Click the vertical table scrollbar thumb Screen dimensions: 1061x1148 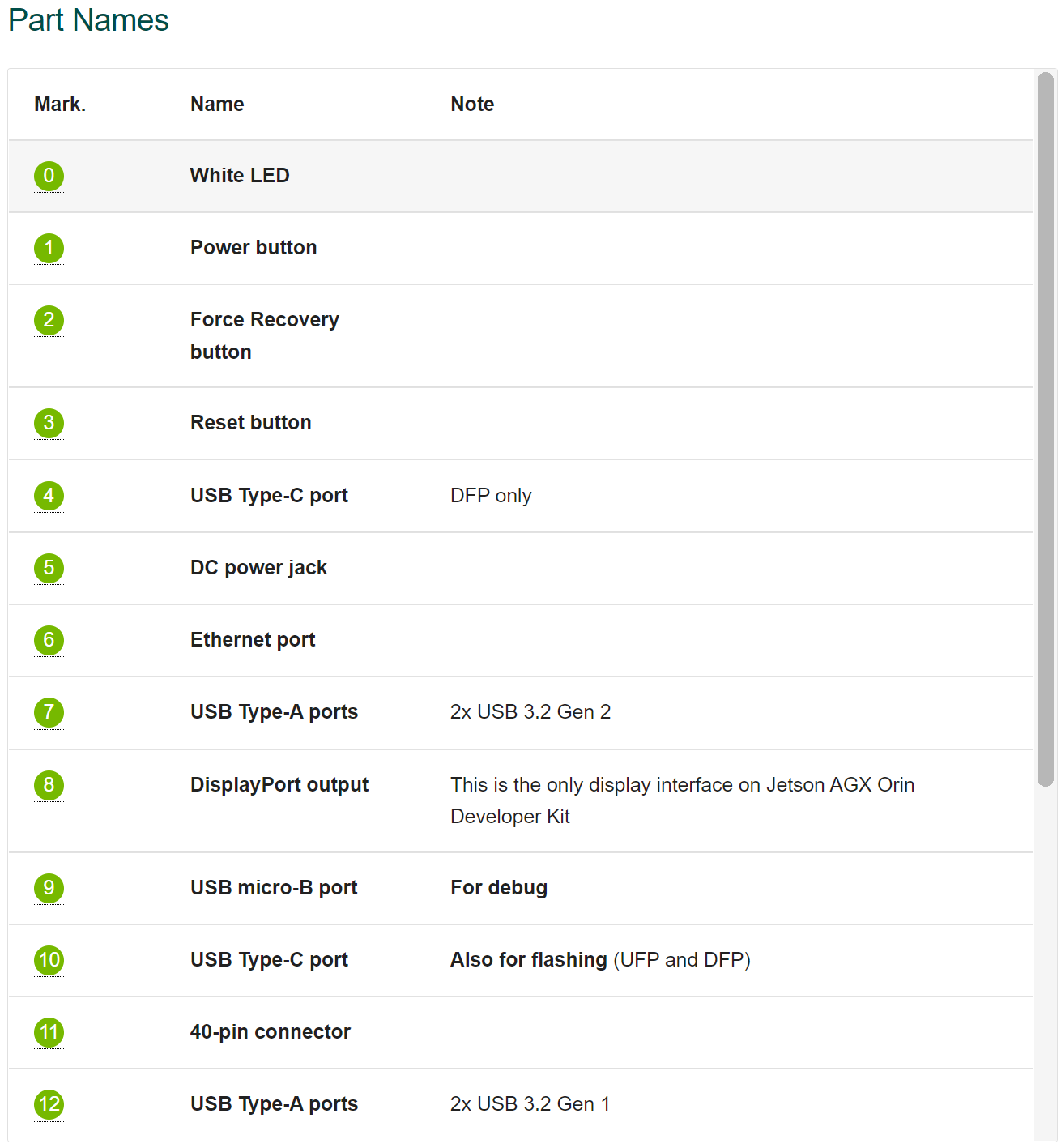click(x=1046, y=429)
